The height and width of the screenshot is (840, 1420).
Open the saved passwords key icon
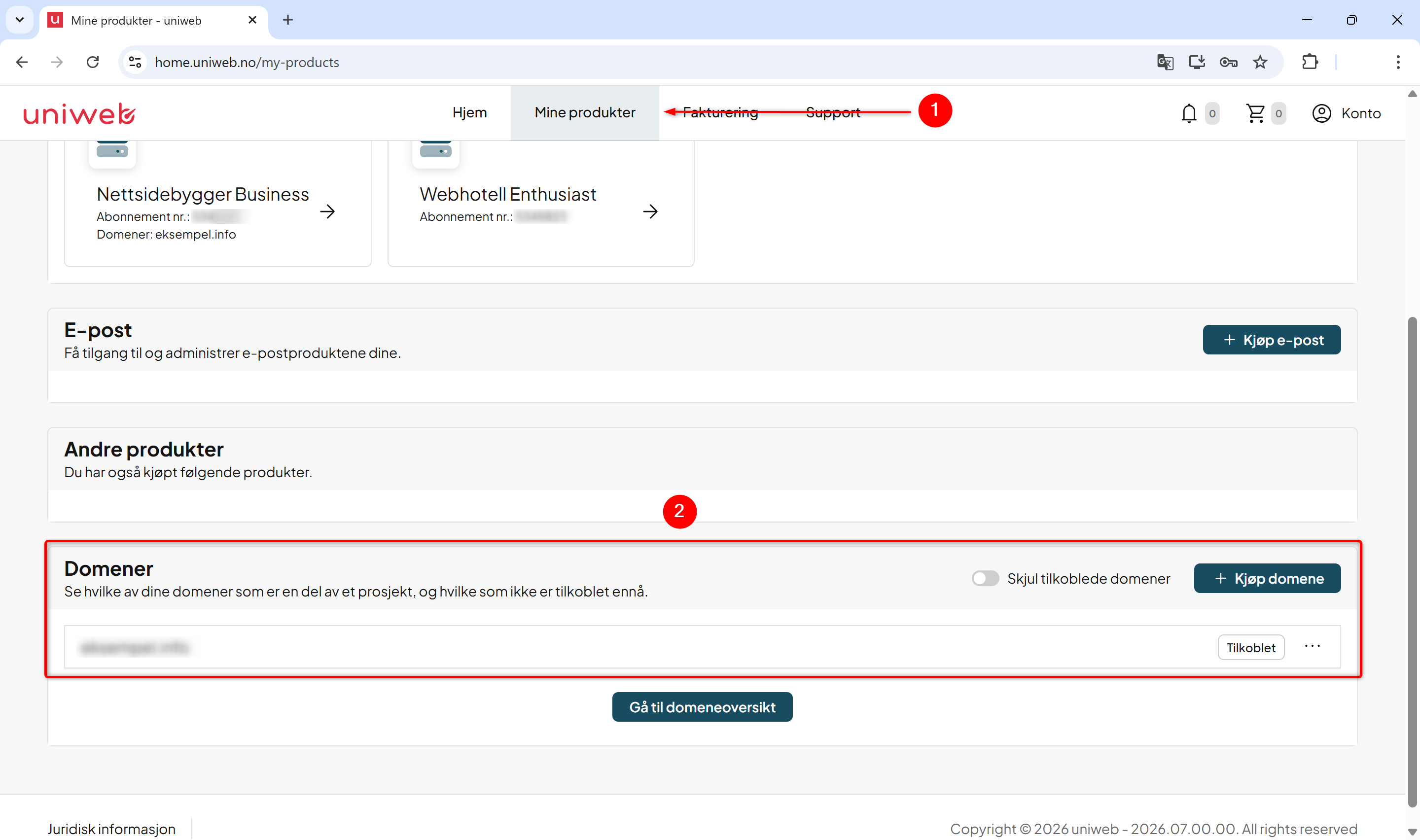1228,62
